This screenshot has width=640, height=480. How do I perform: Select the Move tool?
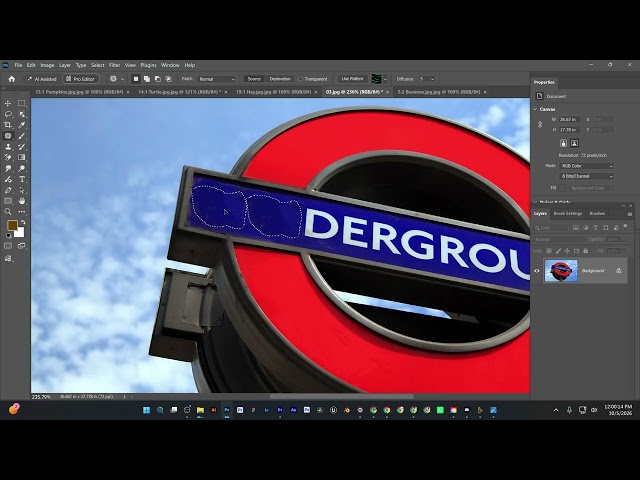8,103
